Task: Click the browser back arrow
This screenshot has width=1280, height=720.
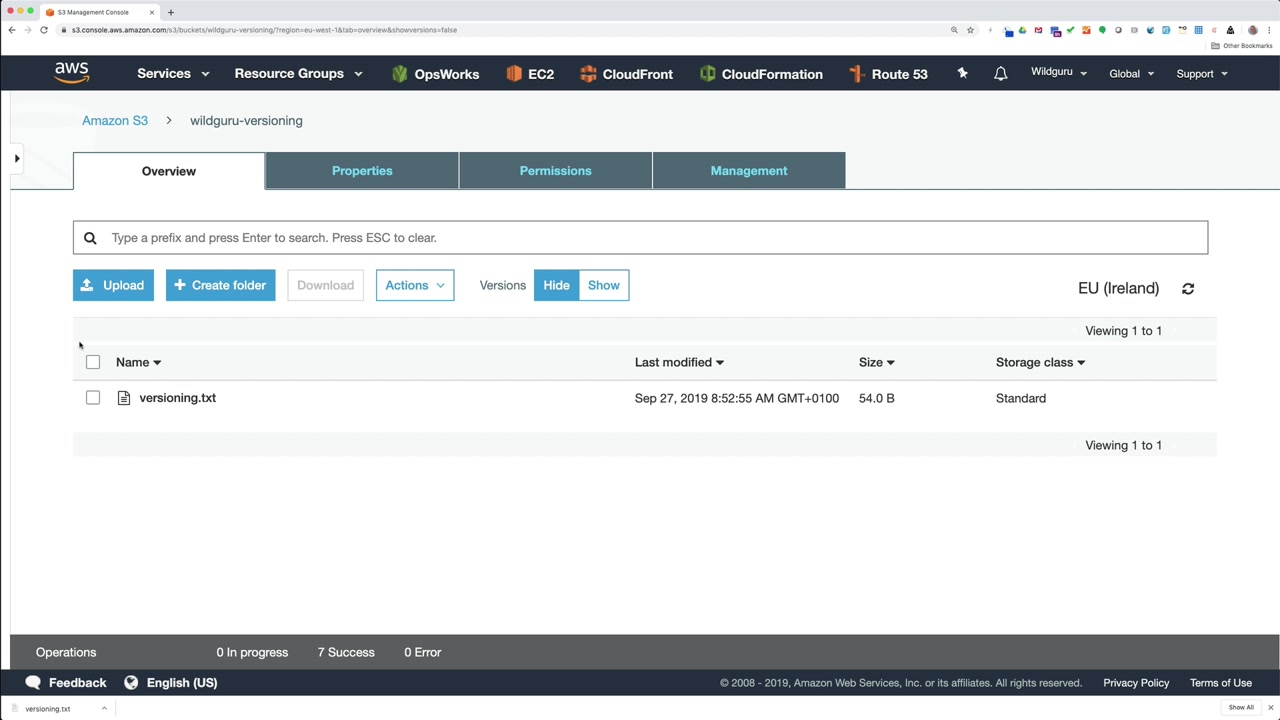Action: 12,30
